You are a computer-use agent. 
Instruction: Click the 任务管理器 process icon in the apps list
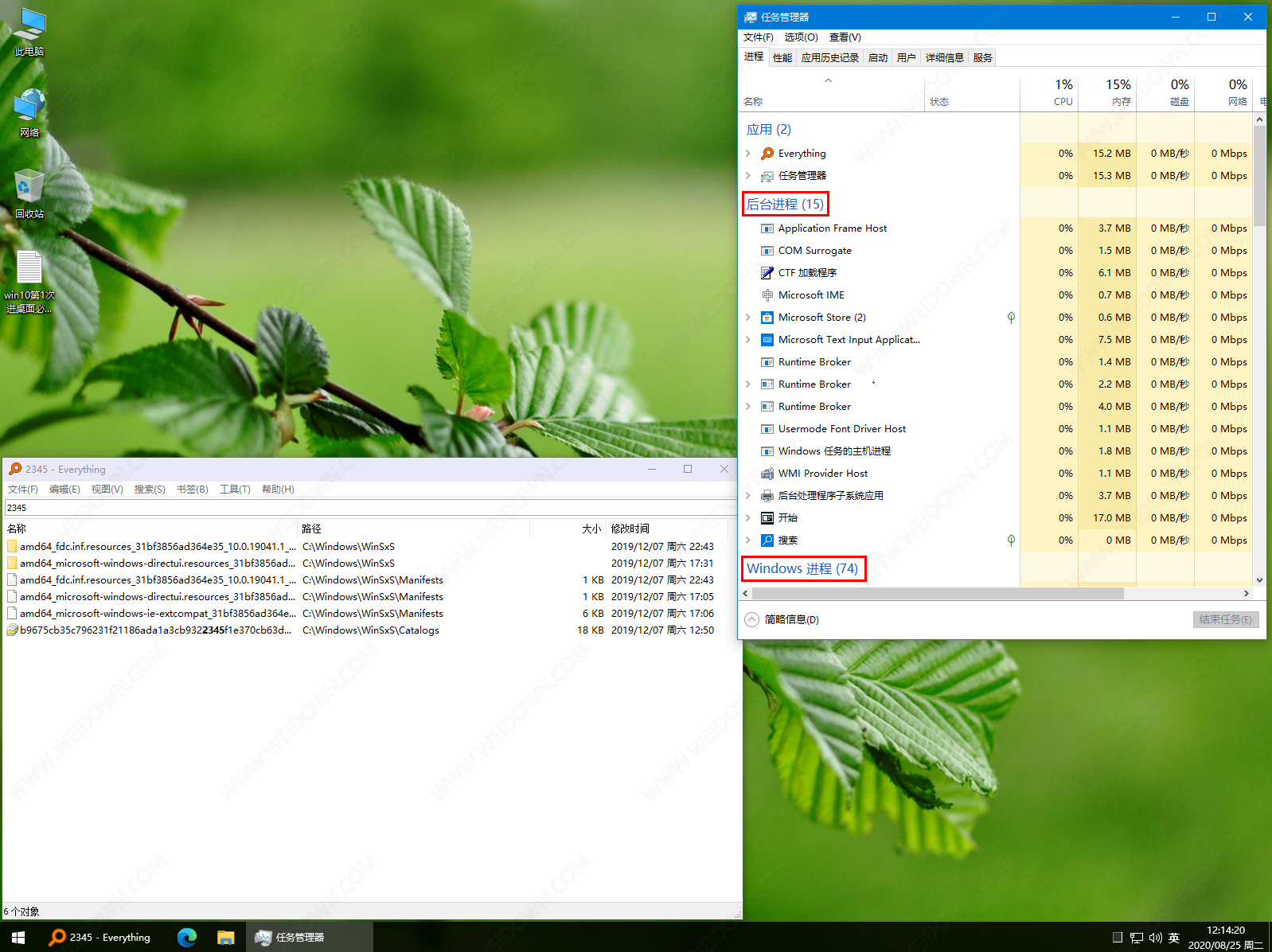click(767, 176)
